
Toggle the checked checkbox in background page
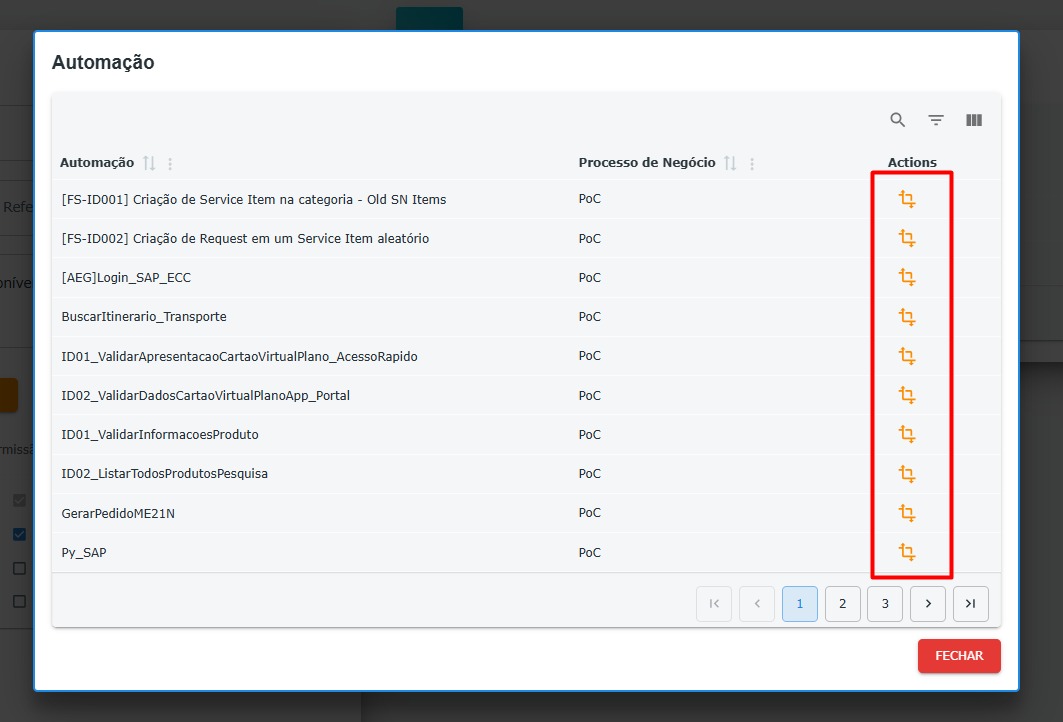(20, 534)
